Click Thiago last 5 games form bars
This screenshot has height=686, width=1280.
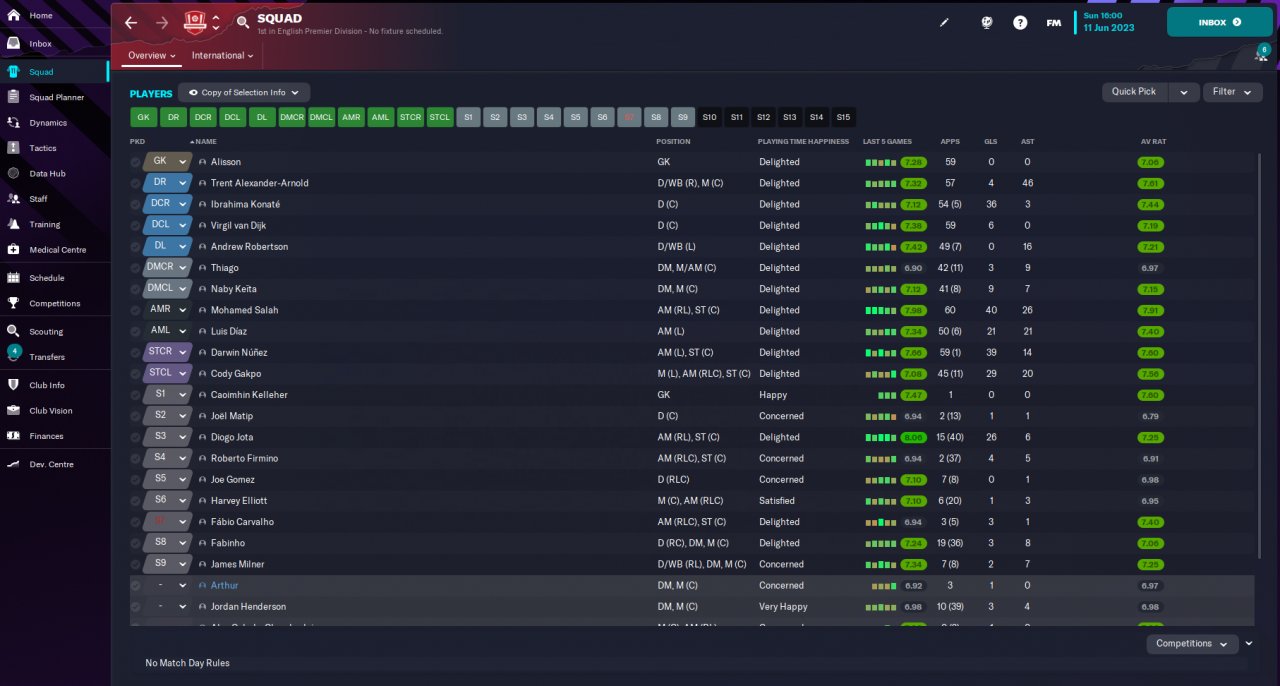[x=882, y=268]
